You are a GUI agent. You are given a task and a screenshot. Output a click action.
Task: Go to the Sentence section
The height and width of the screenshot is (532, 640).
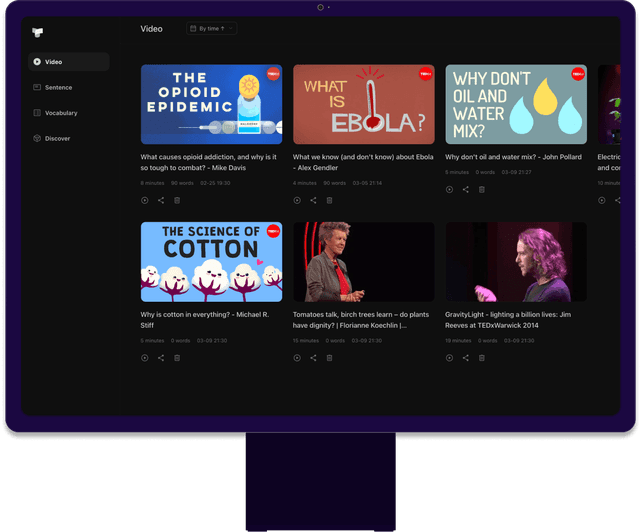click(x=69, y=88)
